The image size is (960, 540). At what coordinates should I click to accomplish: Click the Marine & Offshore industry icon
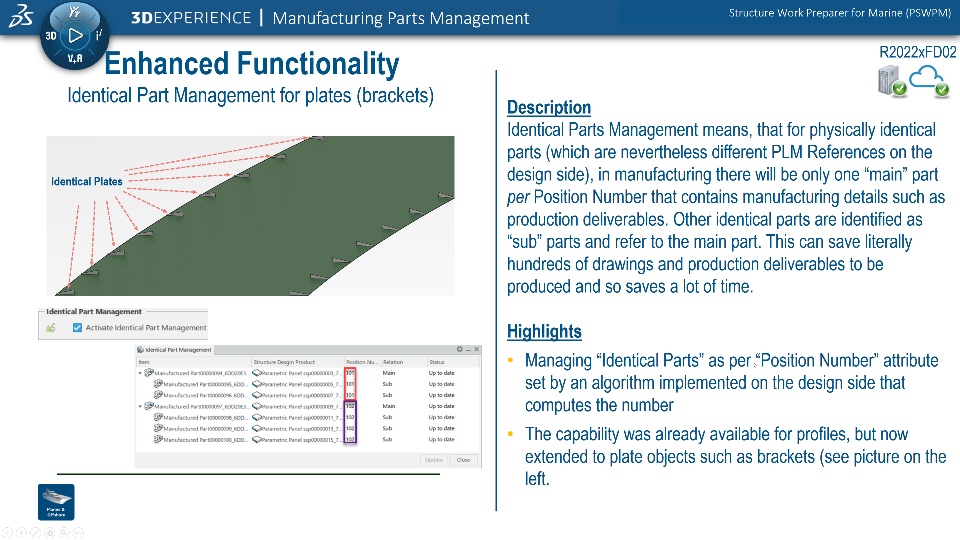point(56,502)
